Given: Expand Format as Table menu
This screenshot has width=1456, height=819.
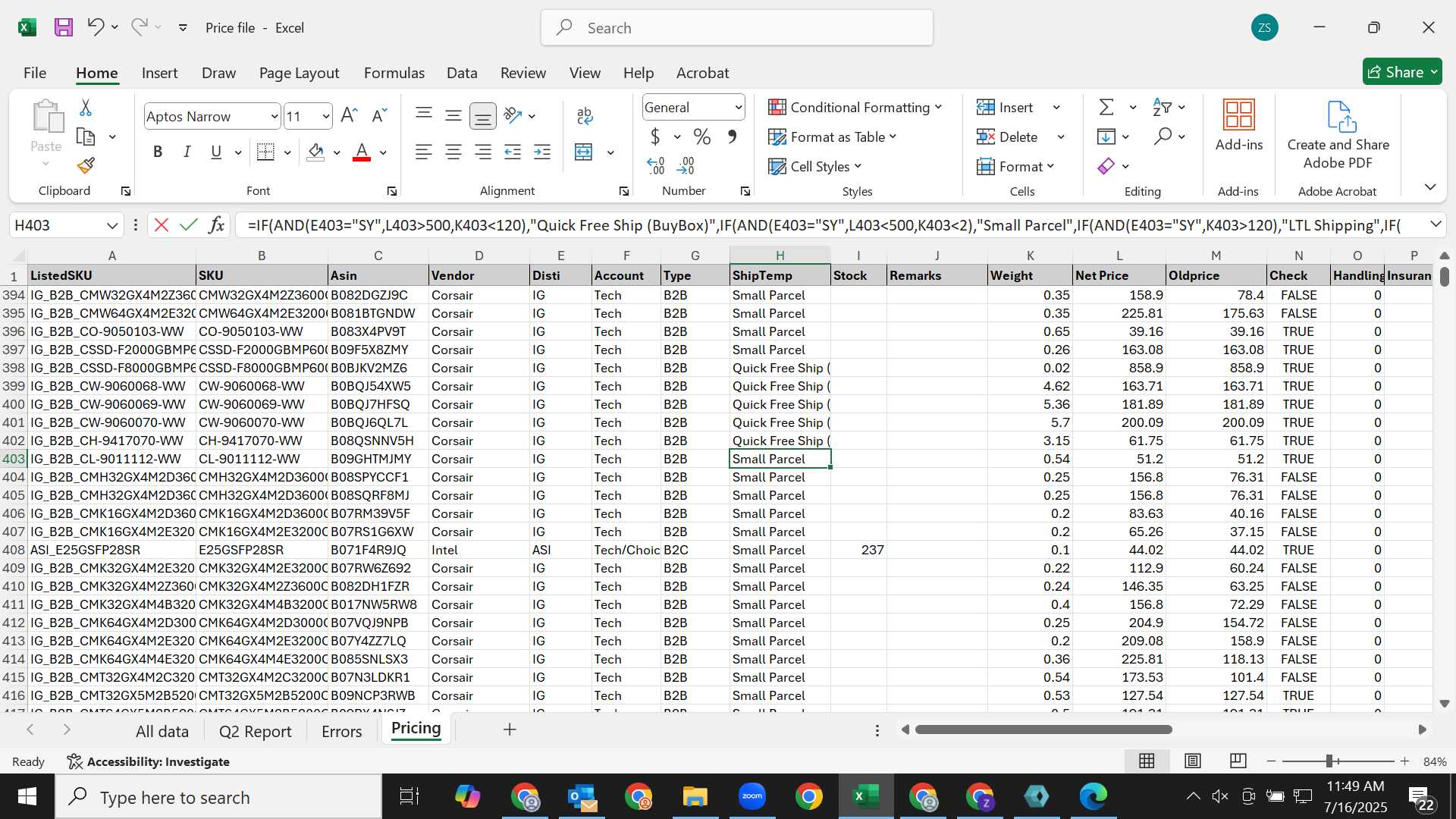Looking at the screenshot, I should click(893, 136).
